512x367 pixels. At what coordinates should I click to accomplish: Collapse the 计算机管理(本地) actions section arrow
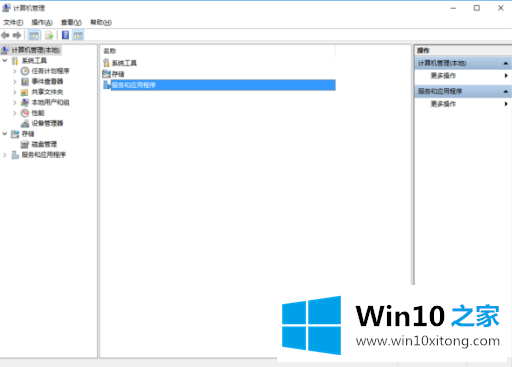pyautogui.click(x=506, y=63)
